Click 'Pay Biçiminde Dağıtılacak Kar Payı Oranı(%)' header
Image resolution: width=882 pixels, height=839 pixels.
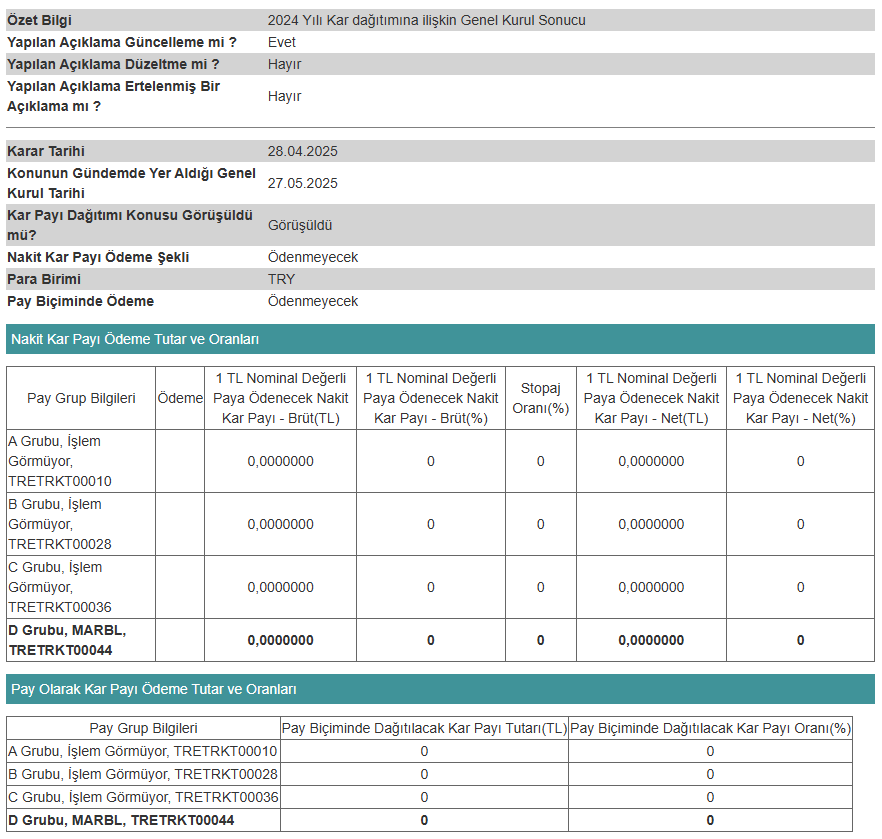[710, 728]
